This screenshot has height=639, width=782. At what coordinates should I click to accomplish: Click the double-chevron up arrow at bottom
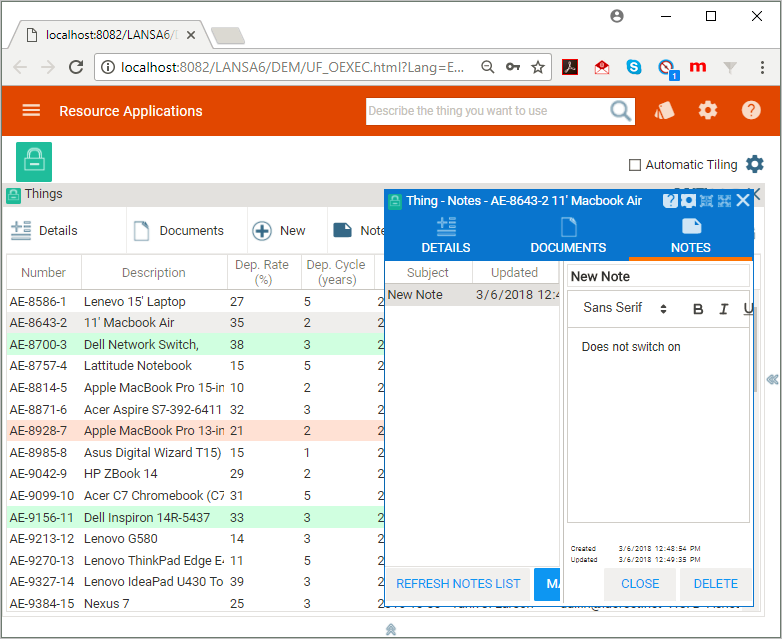(391, 630)
